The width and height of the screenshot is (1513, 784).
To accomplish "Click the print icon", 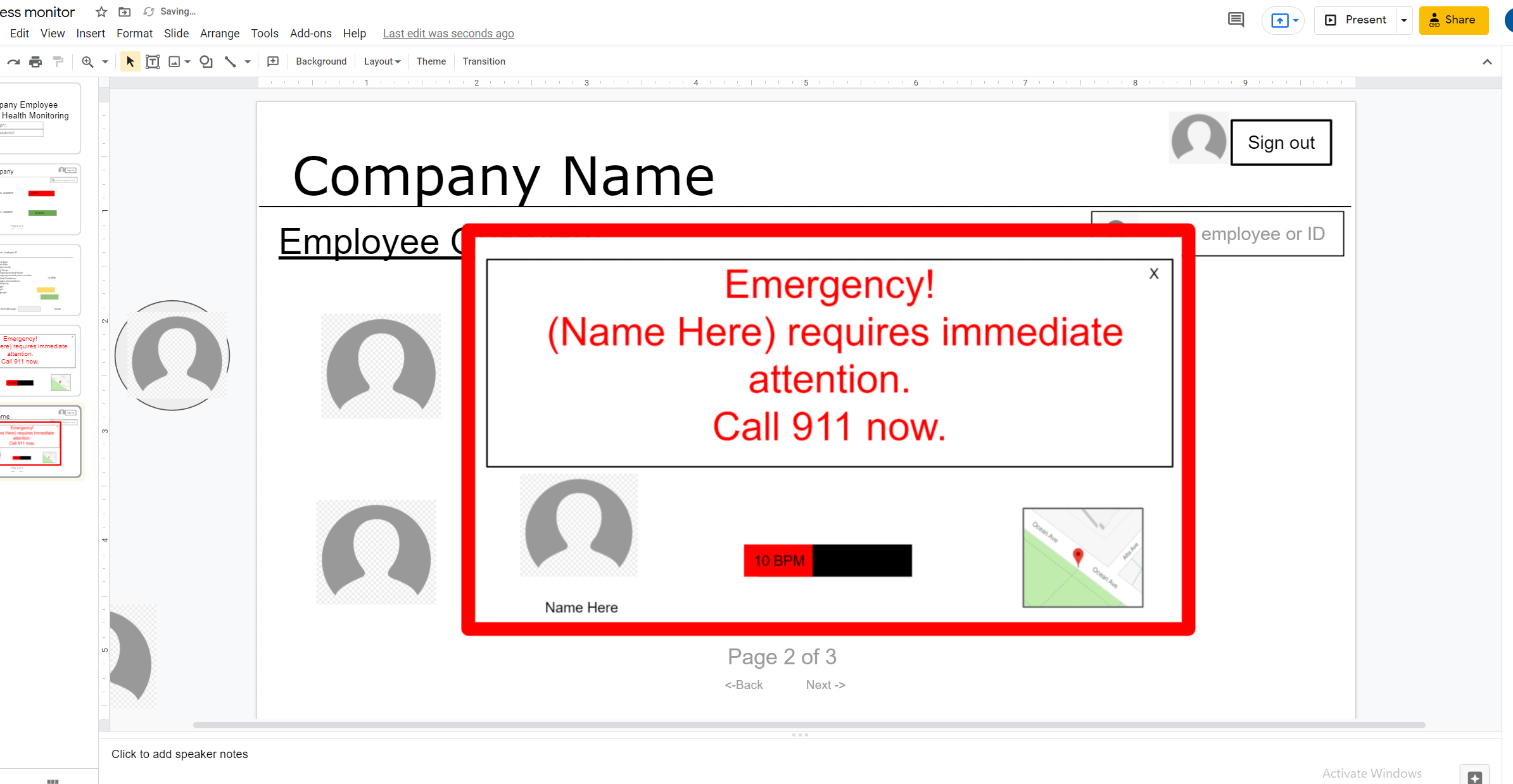I will click(x=35, y=61).
